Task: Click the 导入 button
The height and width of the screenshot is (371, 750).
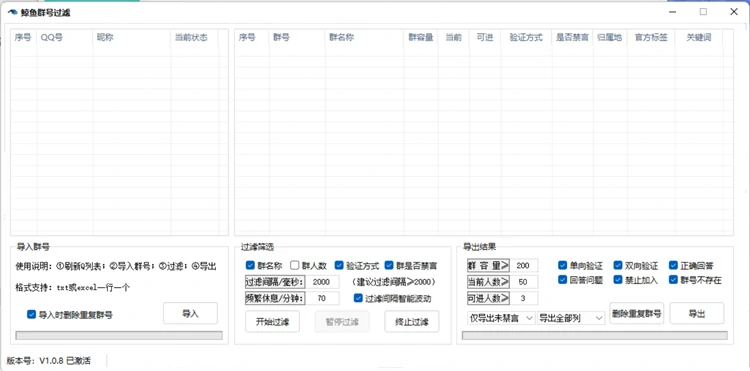Action: tap(190, 314)
